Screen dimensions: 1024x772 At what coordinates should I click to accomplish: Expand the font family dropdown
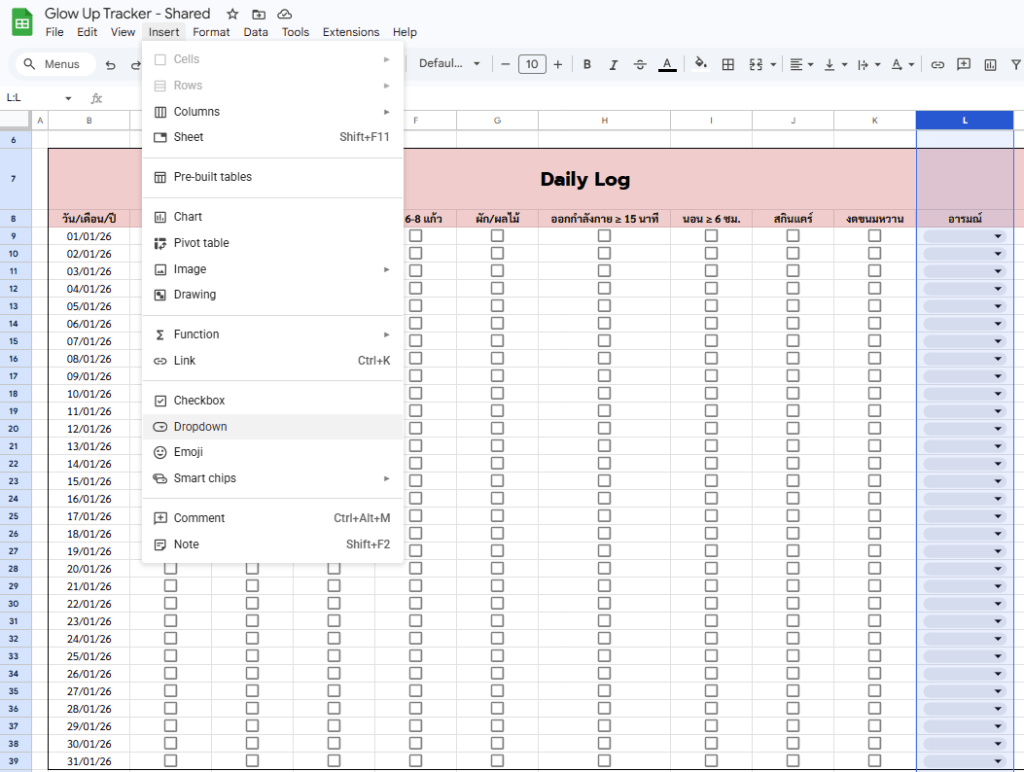coord(449,64)
